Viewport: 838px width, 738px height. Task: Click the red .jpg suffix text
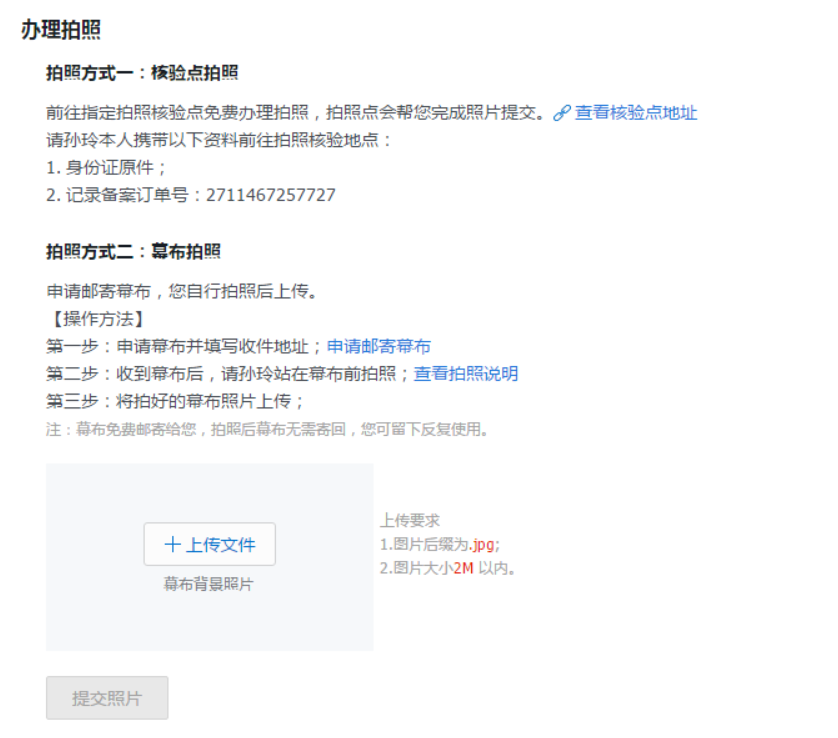484,545
